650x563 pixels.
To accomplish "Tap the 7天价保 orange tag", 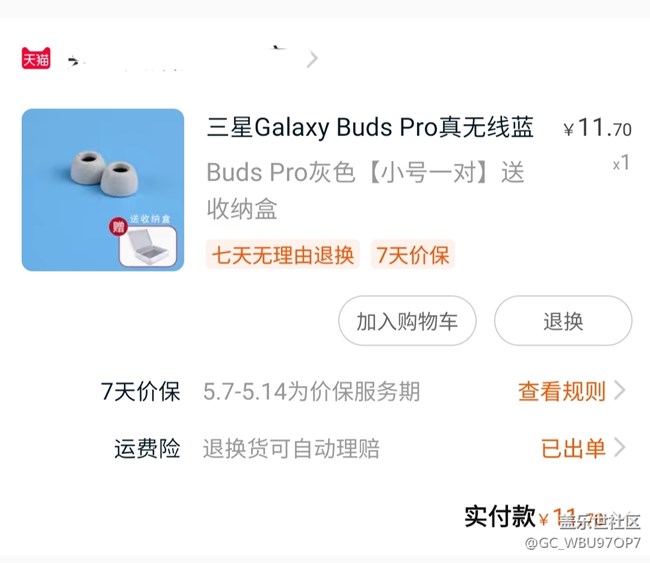I will [413, 255].
